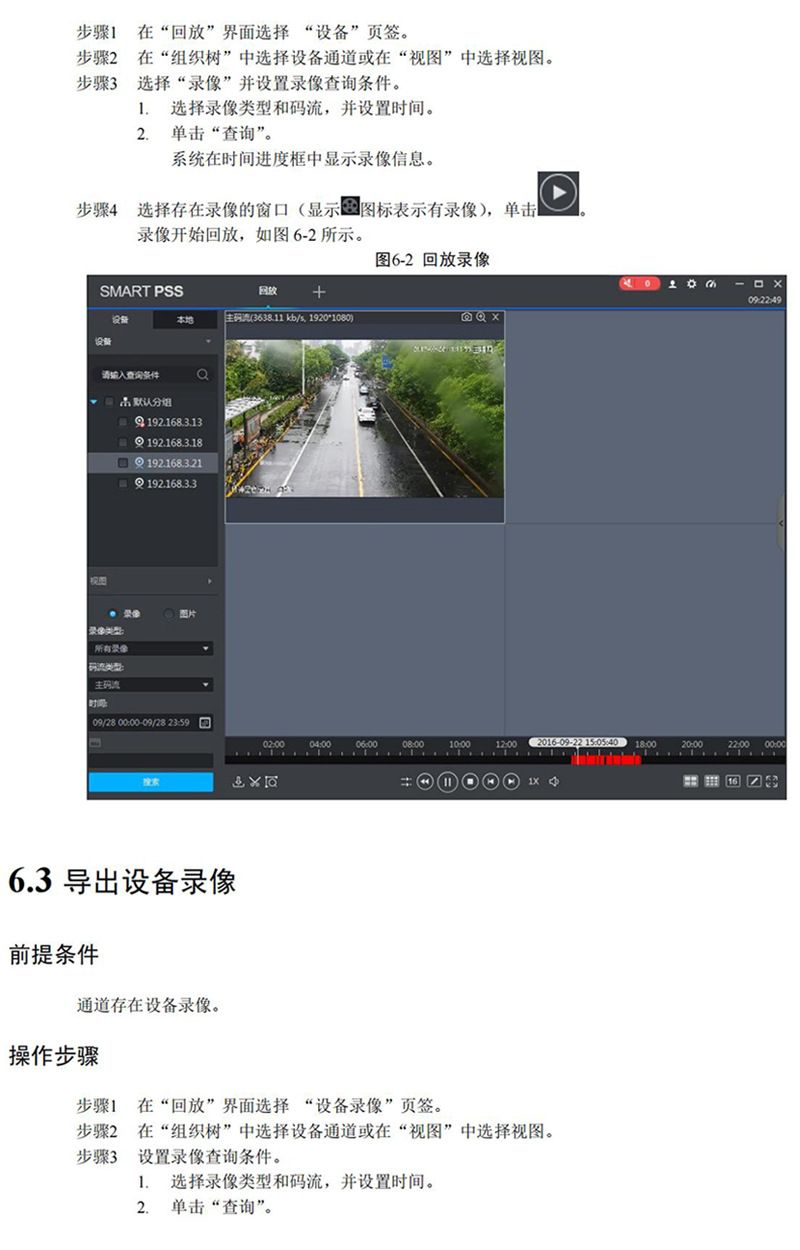Collapse the 默认分组 tree group
This screenshot has height=1250, width=800.
[x=94, y=401]
